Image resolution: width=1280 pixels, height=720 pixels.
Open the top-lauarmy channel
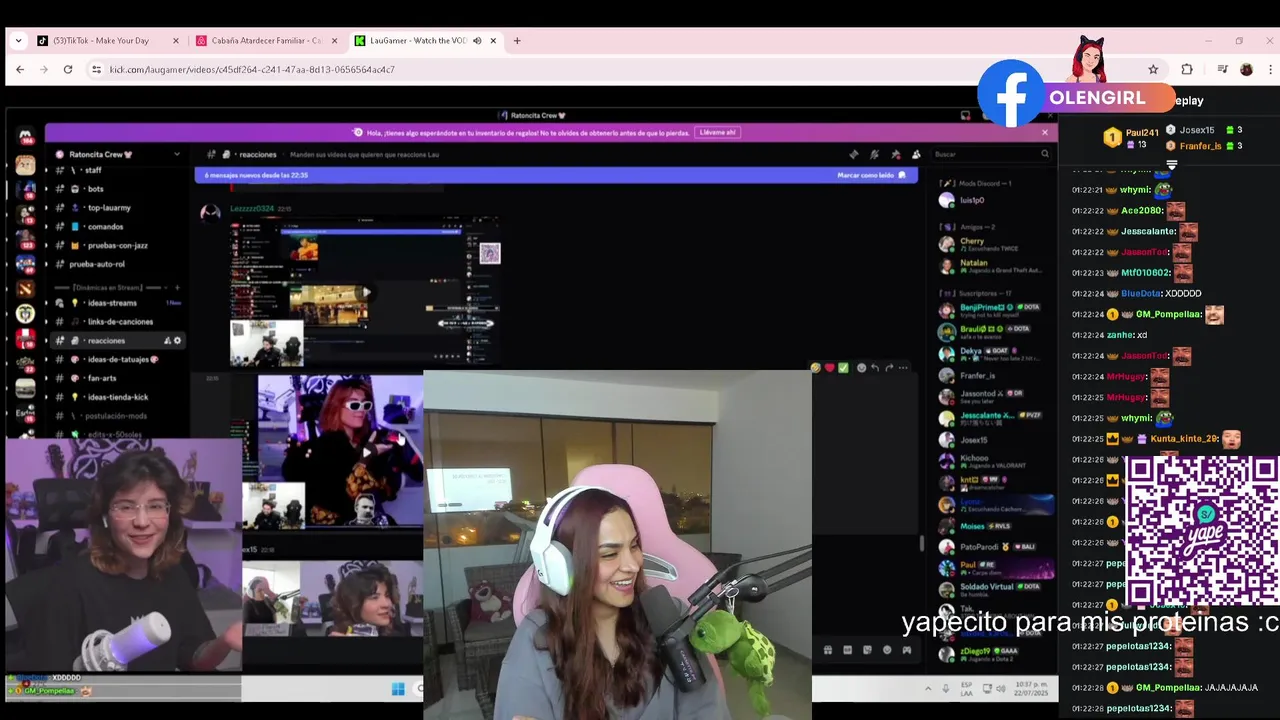tap(109, 207)
